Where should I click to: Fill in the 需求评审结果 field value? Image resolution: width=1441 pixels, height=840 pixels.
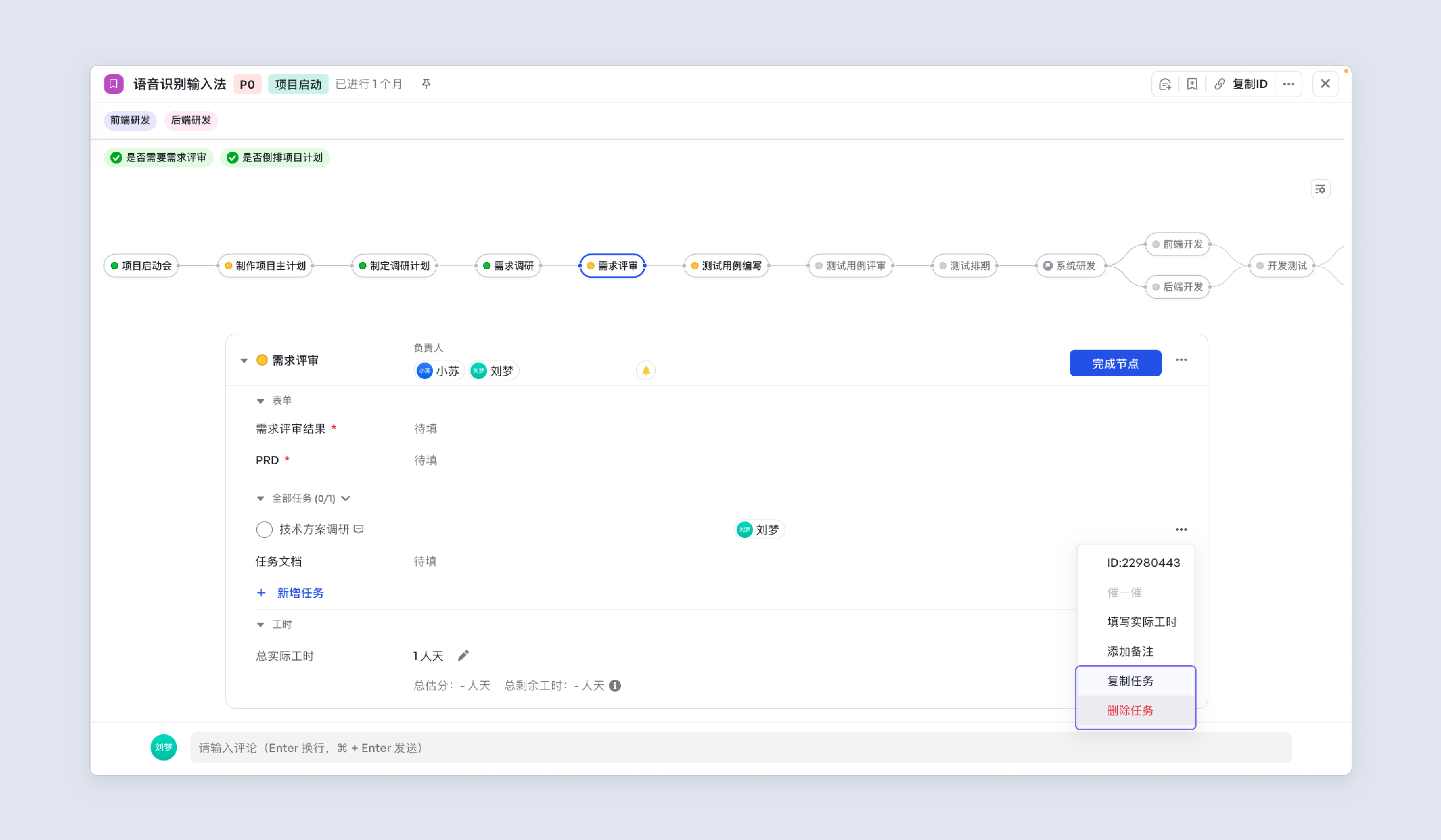[x=425, y=429]
